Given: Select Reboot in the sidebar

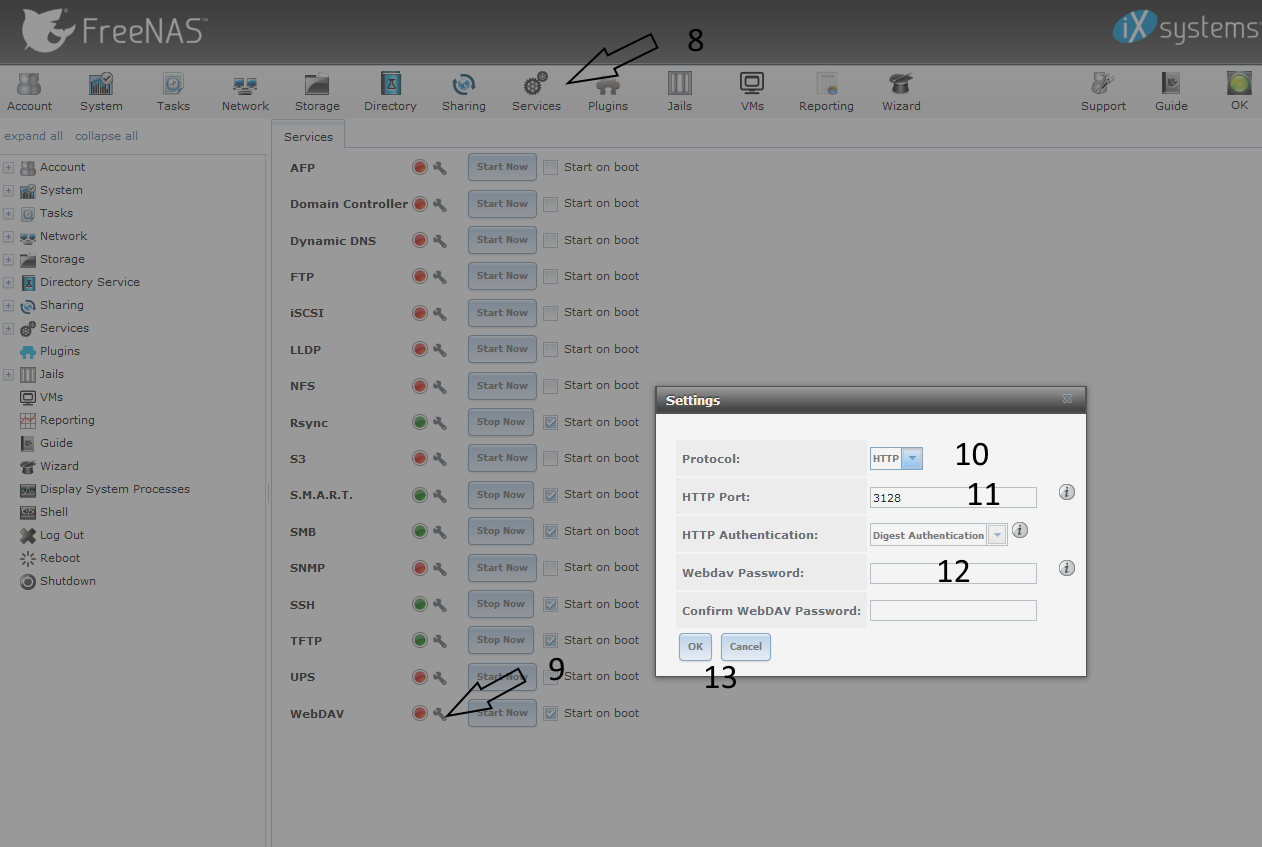Looking at the screenshot, I should [60, 558].
